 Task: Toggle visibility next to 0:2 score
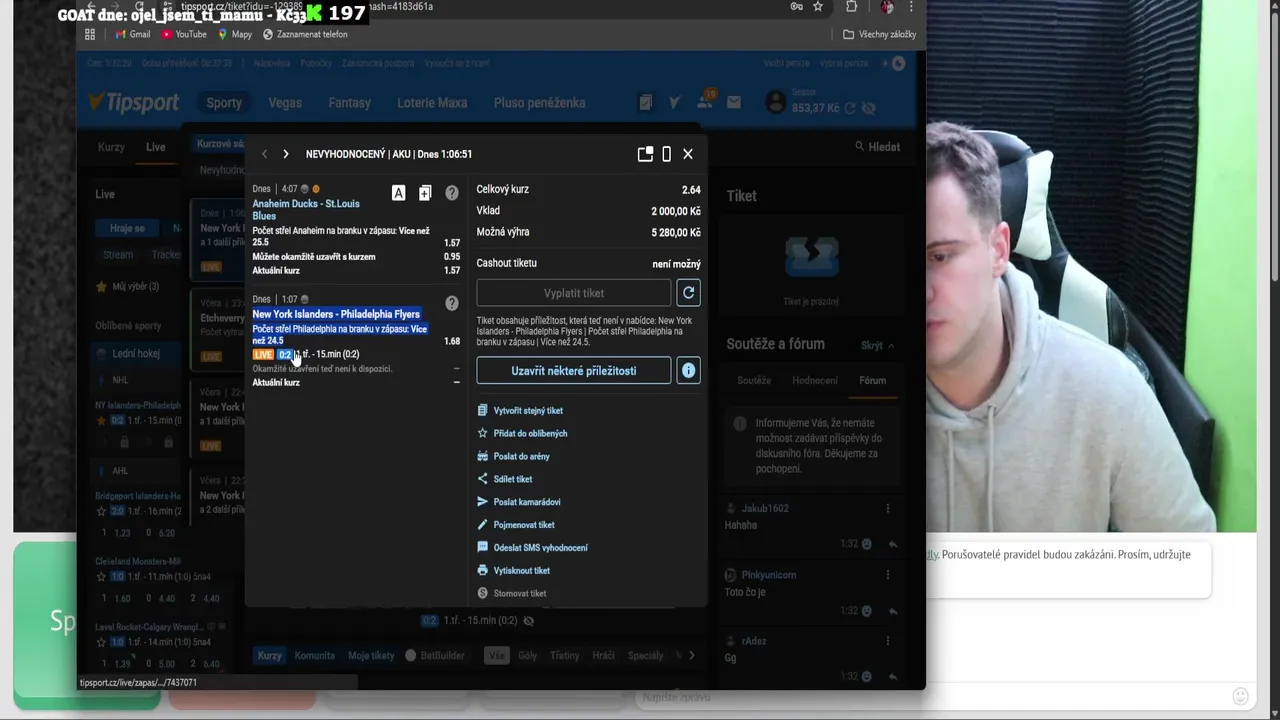click(x=529, y=621)
